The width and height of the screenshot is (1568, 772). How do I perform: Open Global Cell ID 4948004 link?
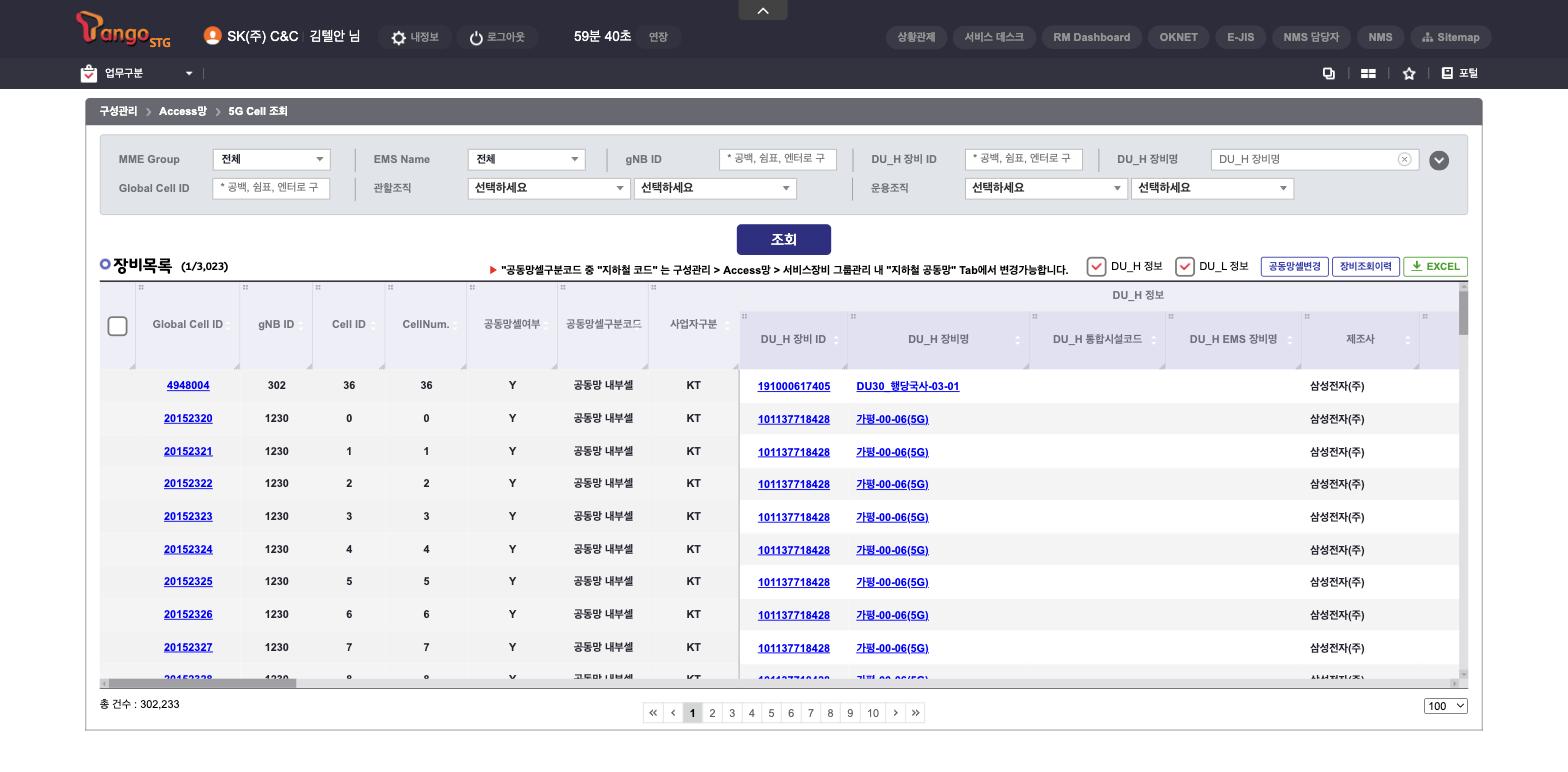[x=188, y=385]
